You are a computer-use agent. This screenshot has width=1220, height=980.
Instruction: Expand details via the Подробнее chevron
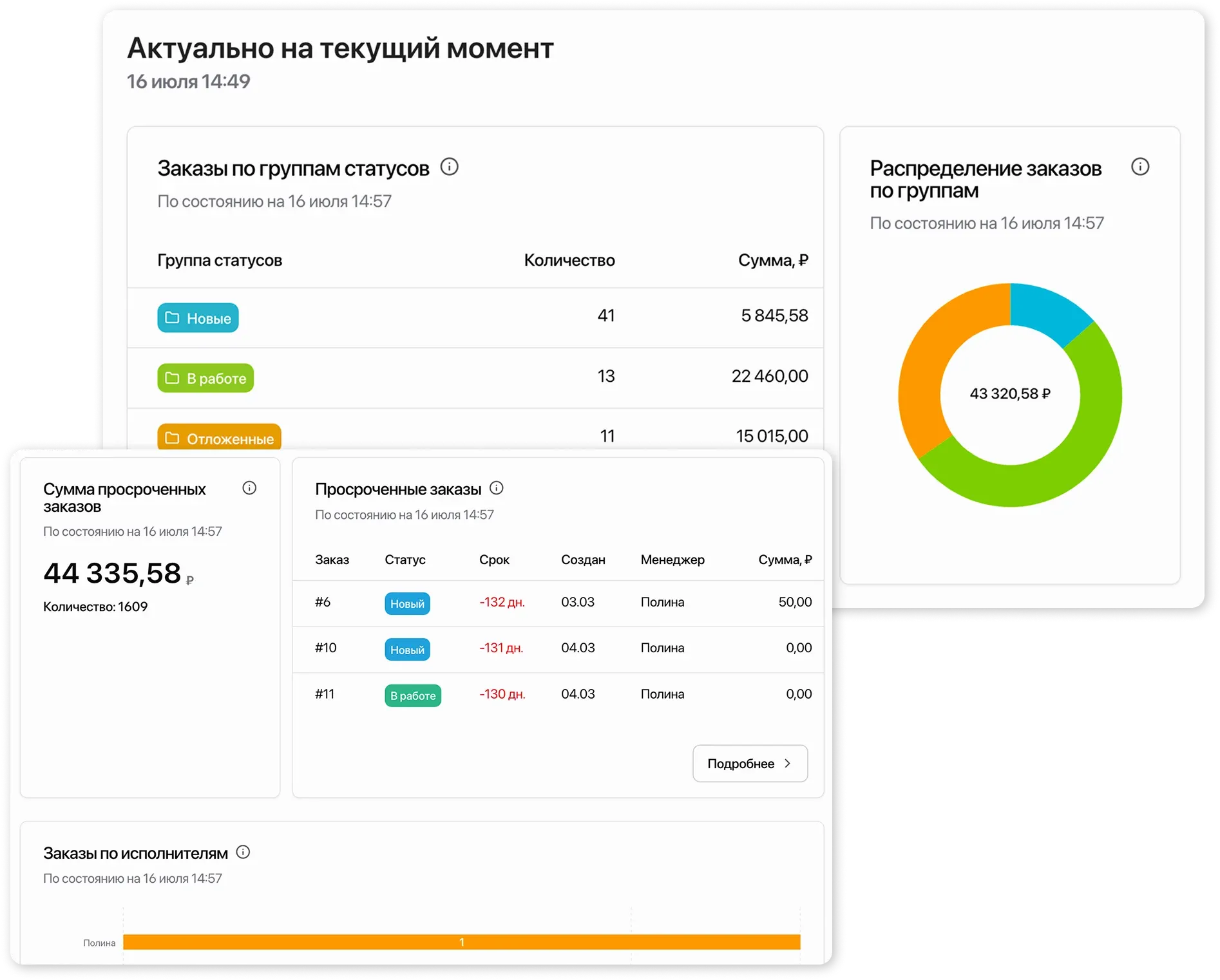coord(787,764)
